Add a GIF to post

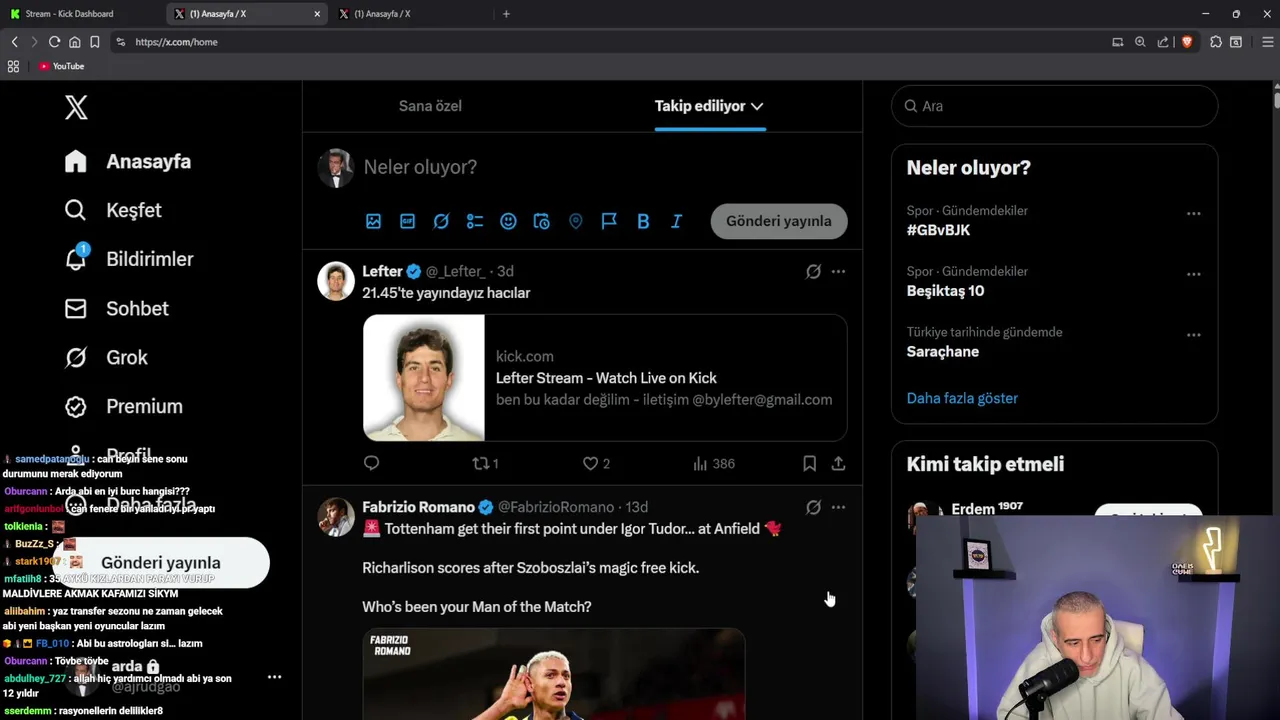(x=407, y=221)
